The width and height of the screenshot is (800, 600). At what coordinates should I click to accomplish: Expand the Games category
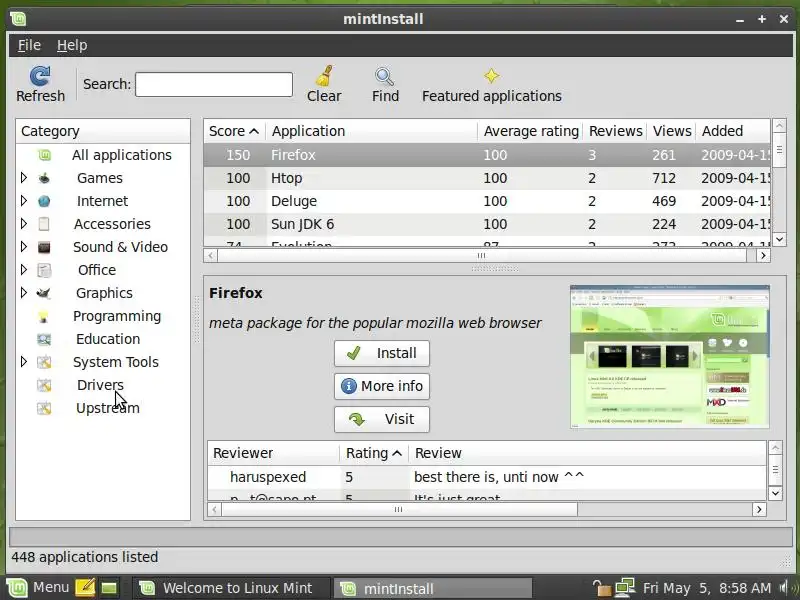23,178
